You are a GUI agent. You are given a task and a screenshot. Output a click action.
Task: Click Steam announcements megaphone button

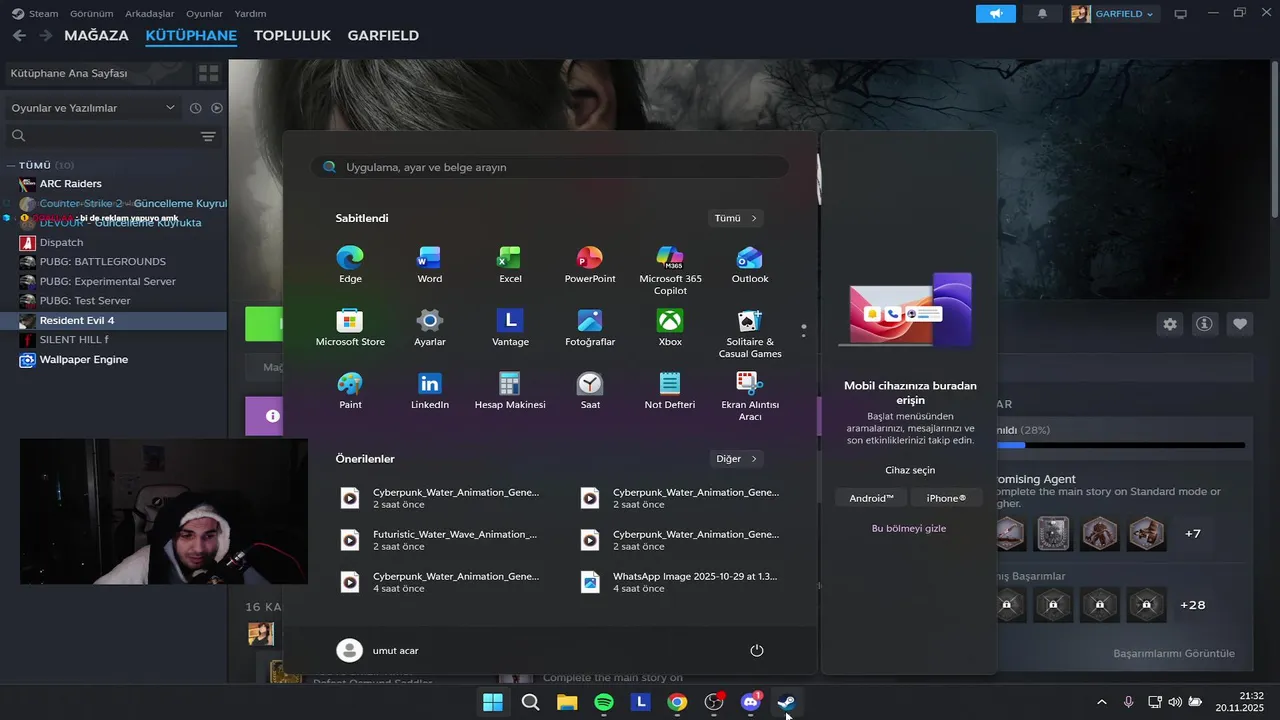[x=996, y=14]
